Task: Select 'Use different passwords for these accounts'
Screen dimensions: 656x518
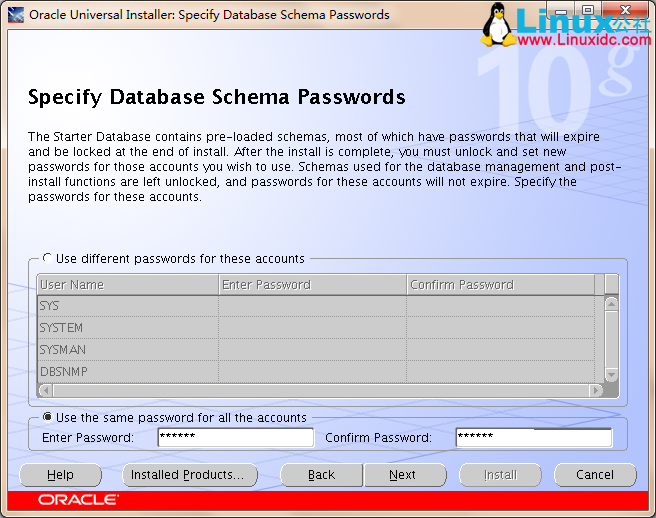Action: [48, 258]
